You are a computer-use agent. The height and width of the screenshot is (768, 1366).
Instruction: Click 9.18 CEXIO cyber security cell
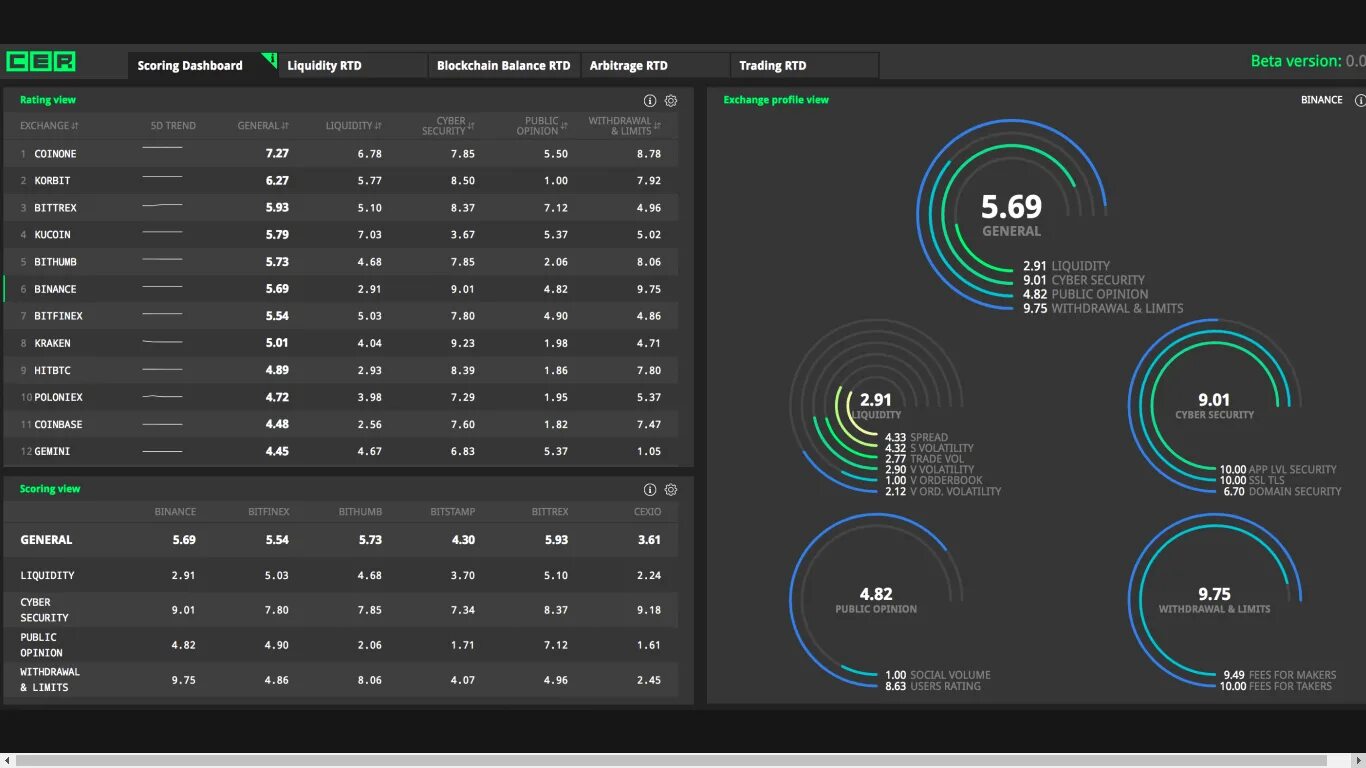pos(649,610)
